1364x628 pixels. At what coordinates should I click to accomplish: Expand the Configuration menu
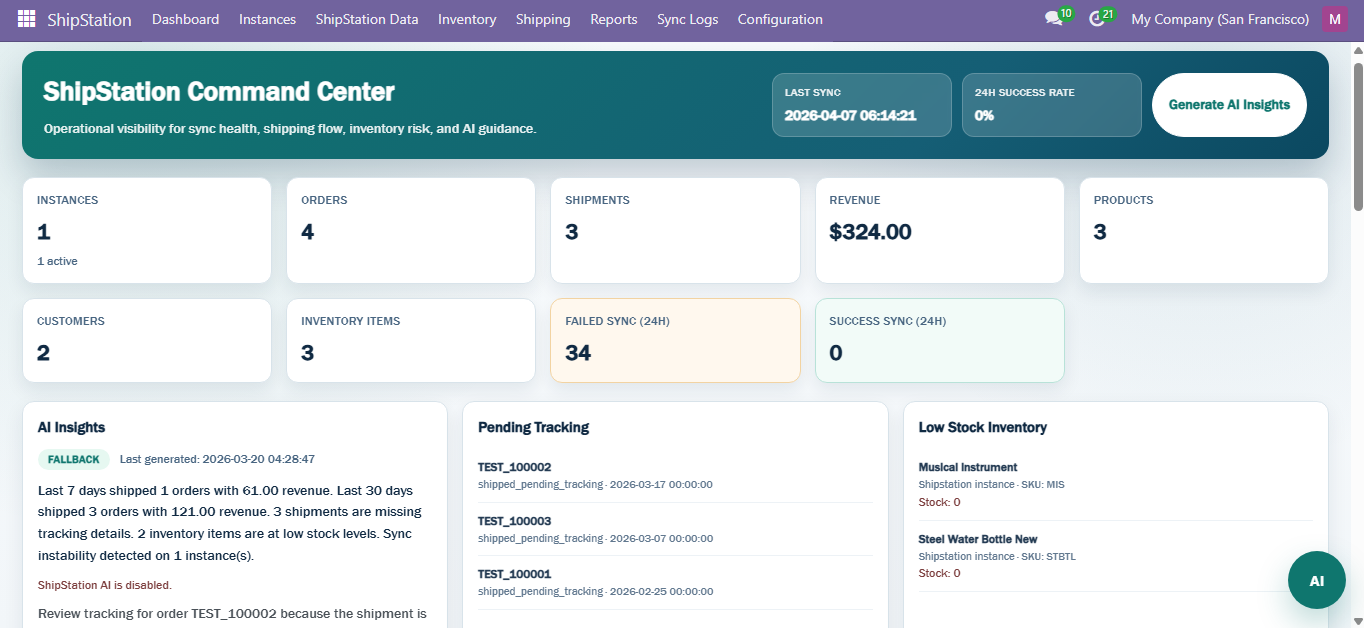click(x=780, y=19)
